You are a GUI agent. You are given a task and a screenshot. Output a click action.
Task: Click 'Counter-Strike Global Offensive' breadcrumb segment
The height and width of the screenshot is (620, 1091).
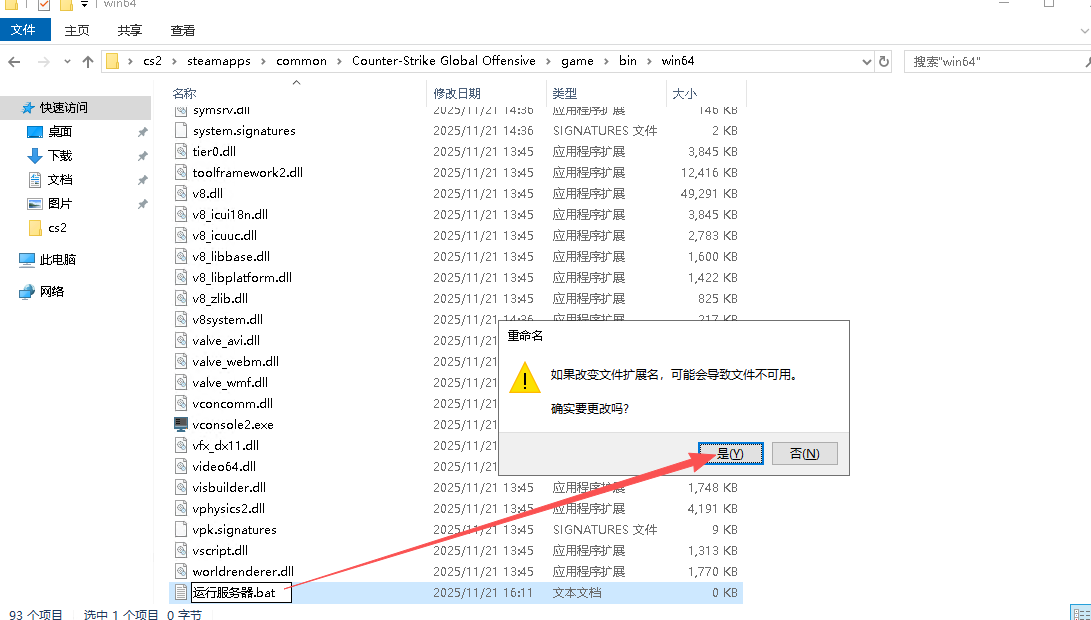[x=443, y=61]
